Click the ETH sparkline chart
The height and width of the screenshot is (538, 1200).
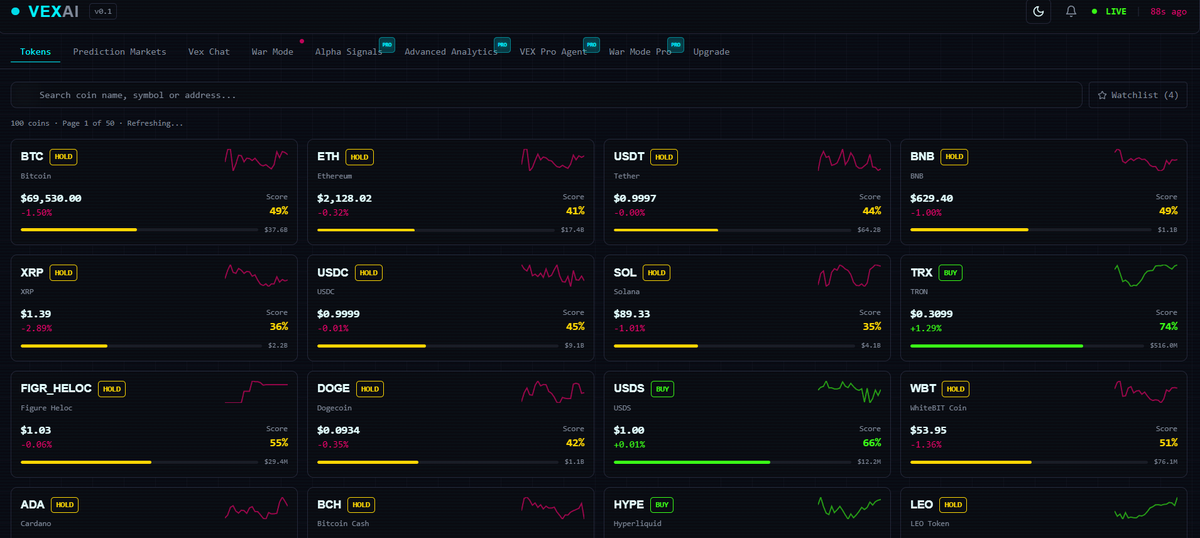(x=552, y=159)
